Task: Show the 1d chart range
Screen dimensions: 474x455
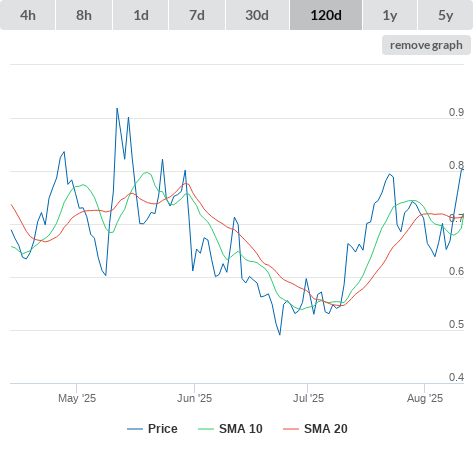Action: click(x=141, y=15)
